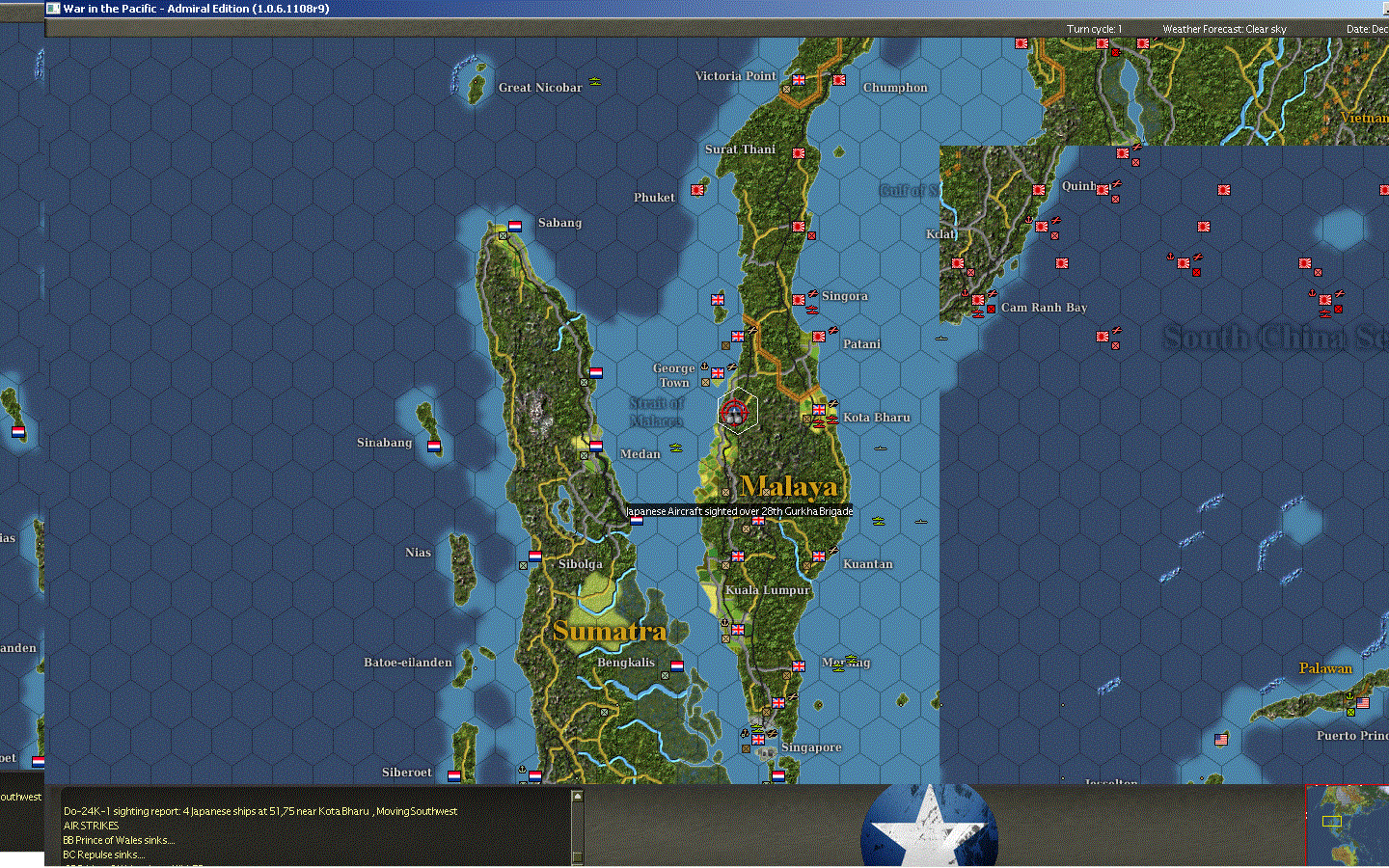
Task: Click the Japanese flag at Singora
Action: click(x=799, y=300)
